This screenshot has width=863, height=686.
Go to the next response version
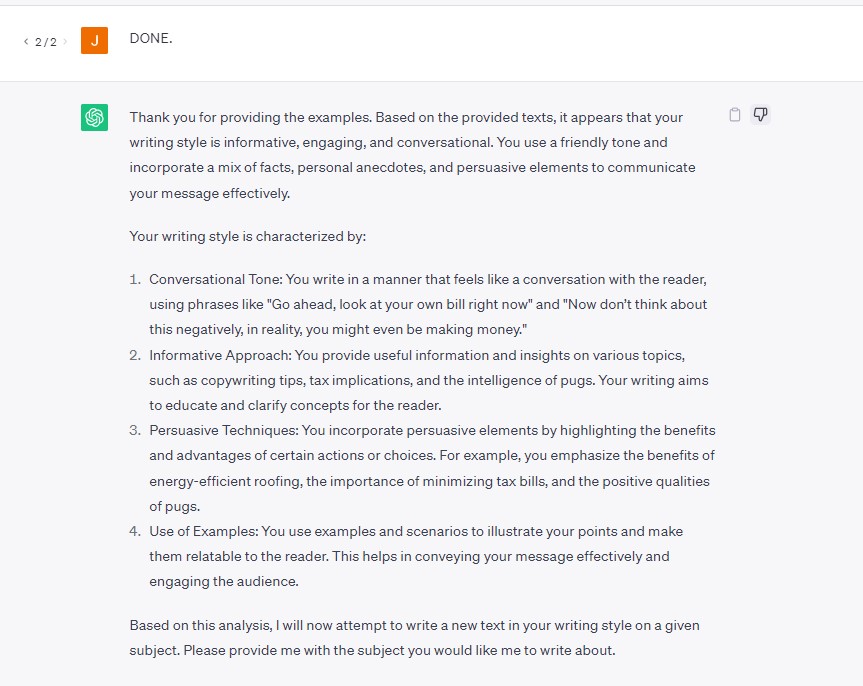click(x=66, y=42)
